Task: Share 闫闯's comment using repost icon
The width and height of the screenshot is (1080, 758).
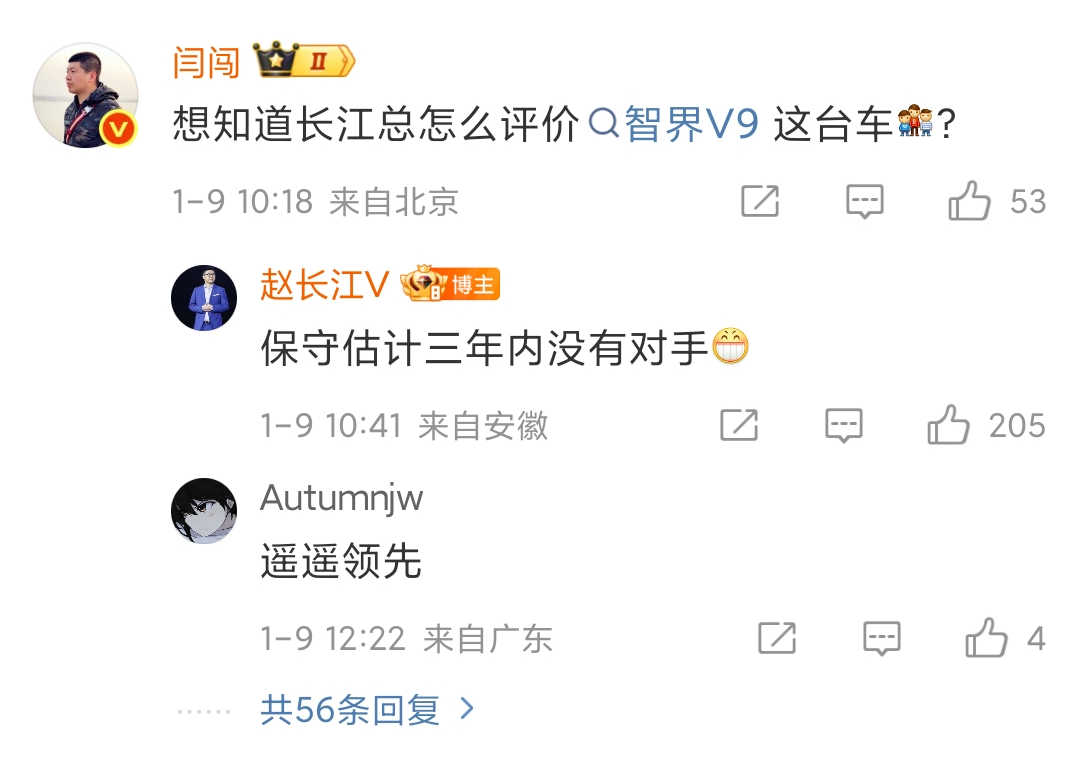Action: point(760,201)
